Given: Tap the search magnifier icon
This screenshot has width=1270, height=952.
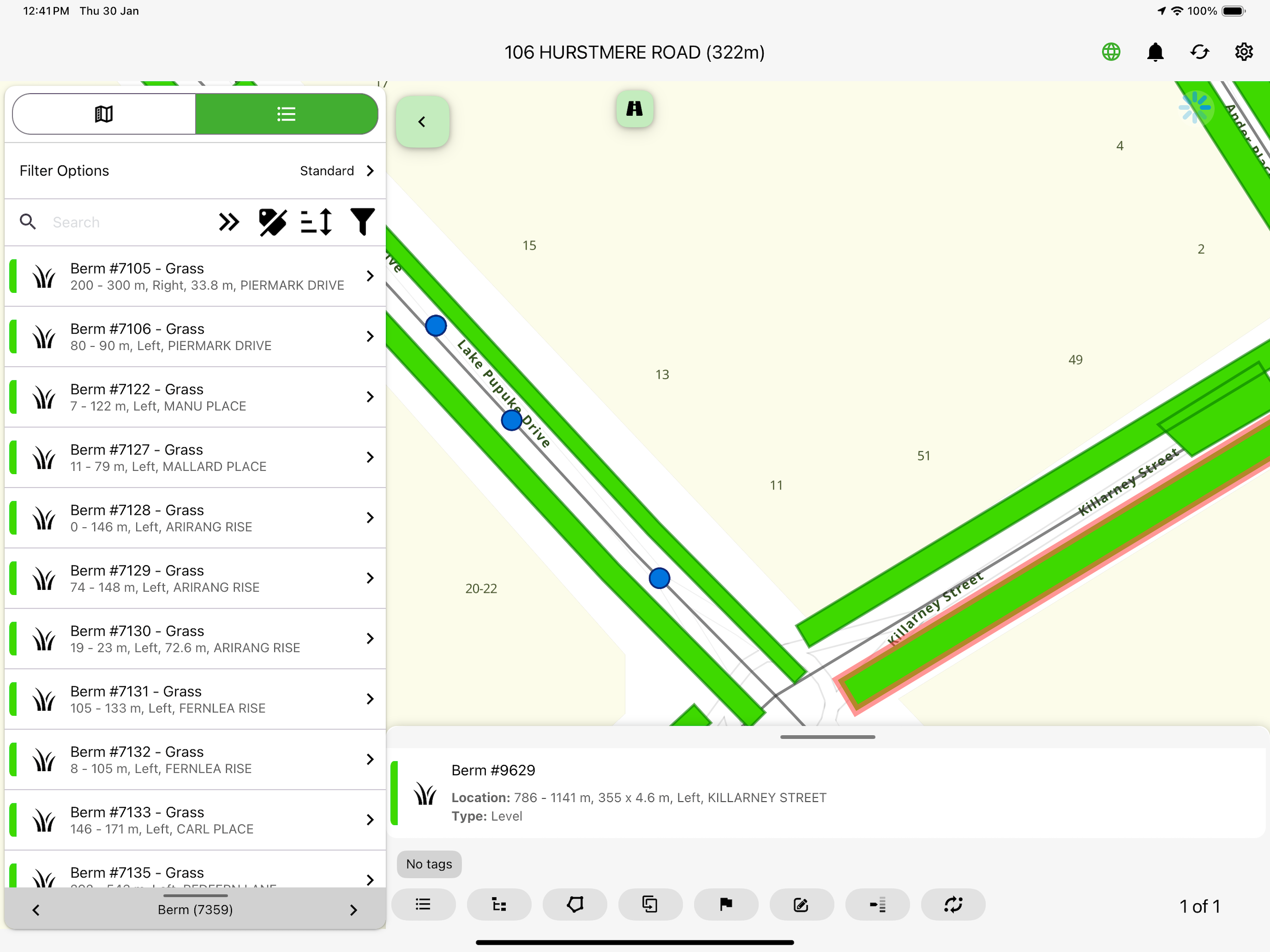Looking at the screenshot, I should tap(27, 222).
